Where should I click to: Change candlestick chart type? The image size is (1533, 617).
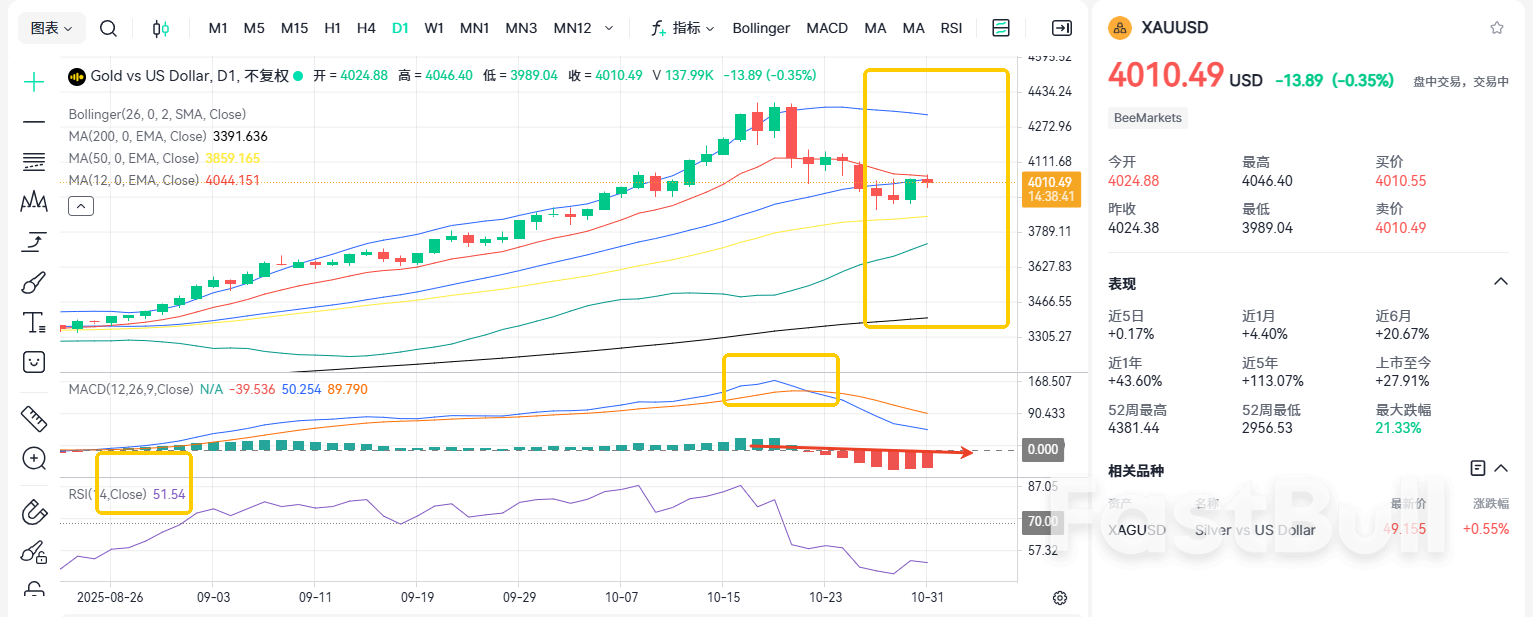tap(160, 28)
